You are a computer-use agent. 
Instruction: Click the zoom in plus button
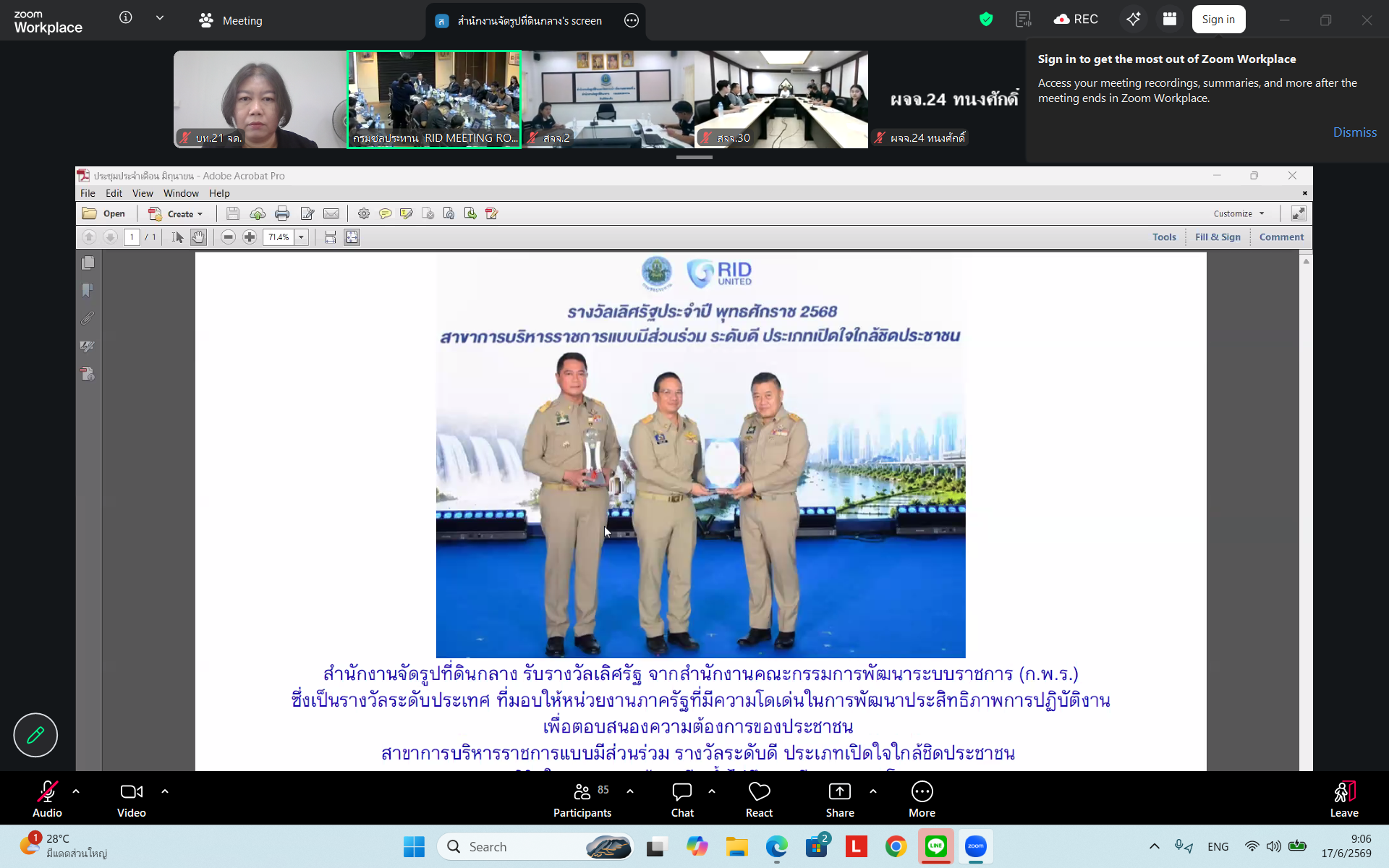click(x=250, y=237)
